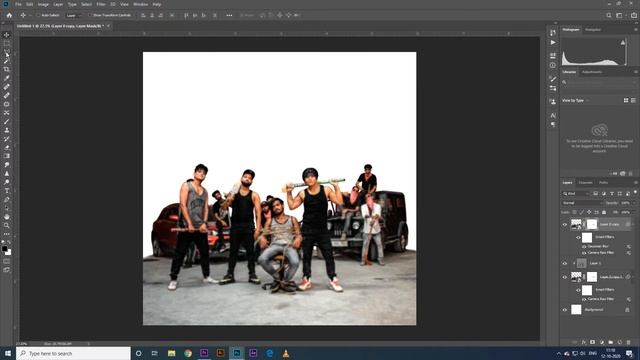Open the Image menu
Viewport: 640px width, 360px height.
click(x=43, y=4)
